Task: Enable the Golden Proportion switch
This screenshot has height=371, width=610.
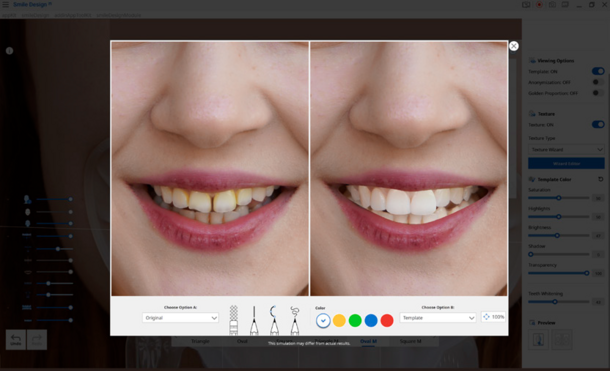Action: point(598,93)
